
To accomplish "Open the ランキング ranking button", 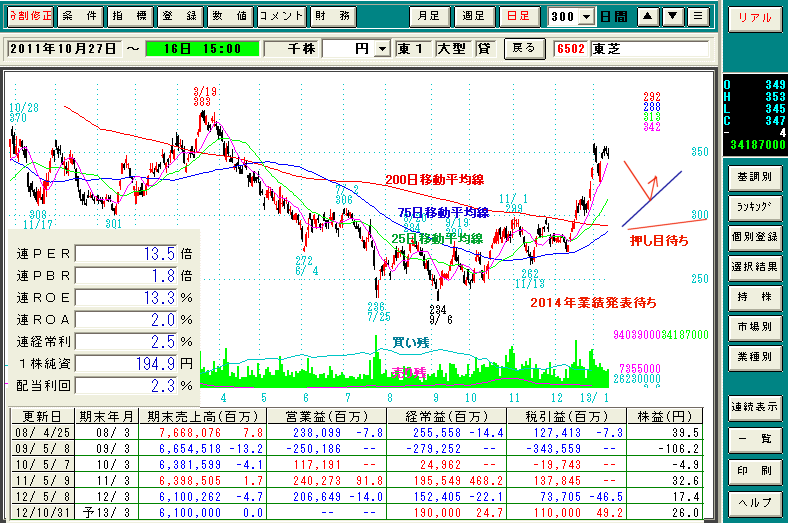I will click(754, 207).
